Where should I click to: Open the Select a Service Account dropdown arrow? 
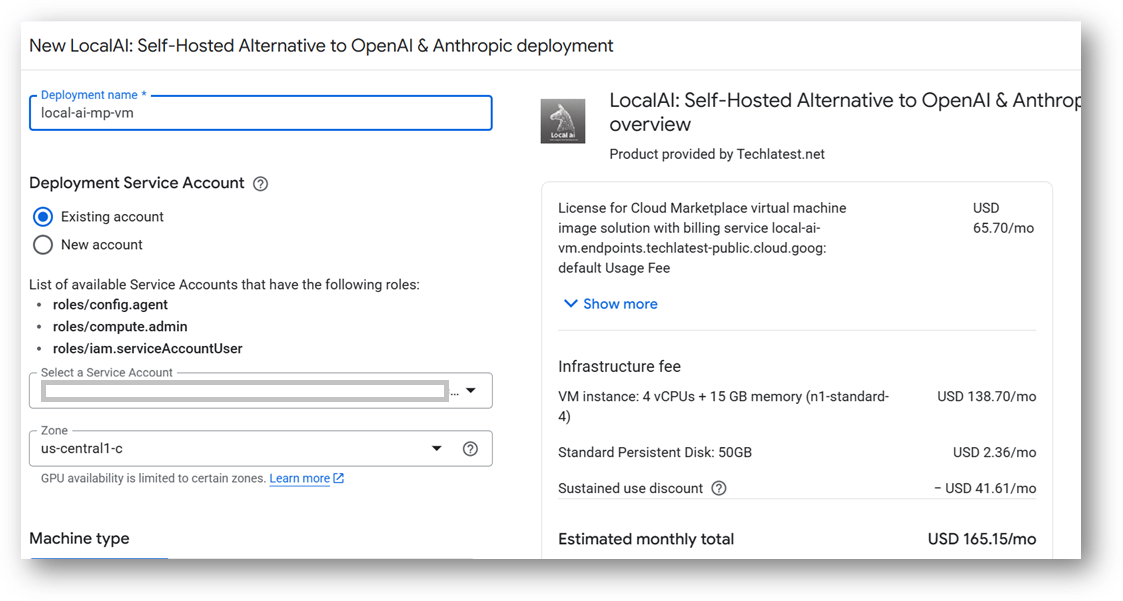coord(471,390)
